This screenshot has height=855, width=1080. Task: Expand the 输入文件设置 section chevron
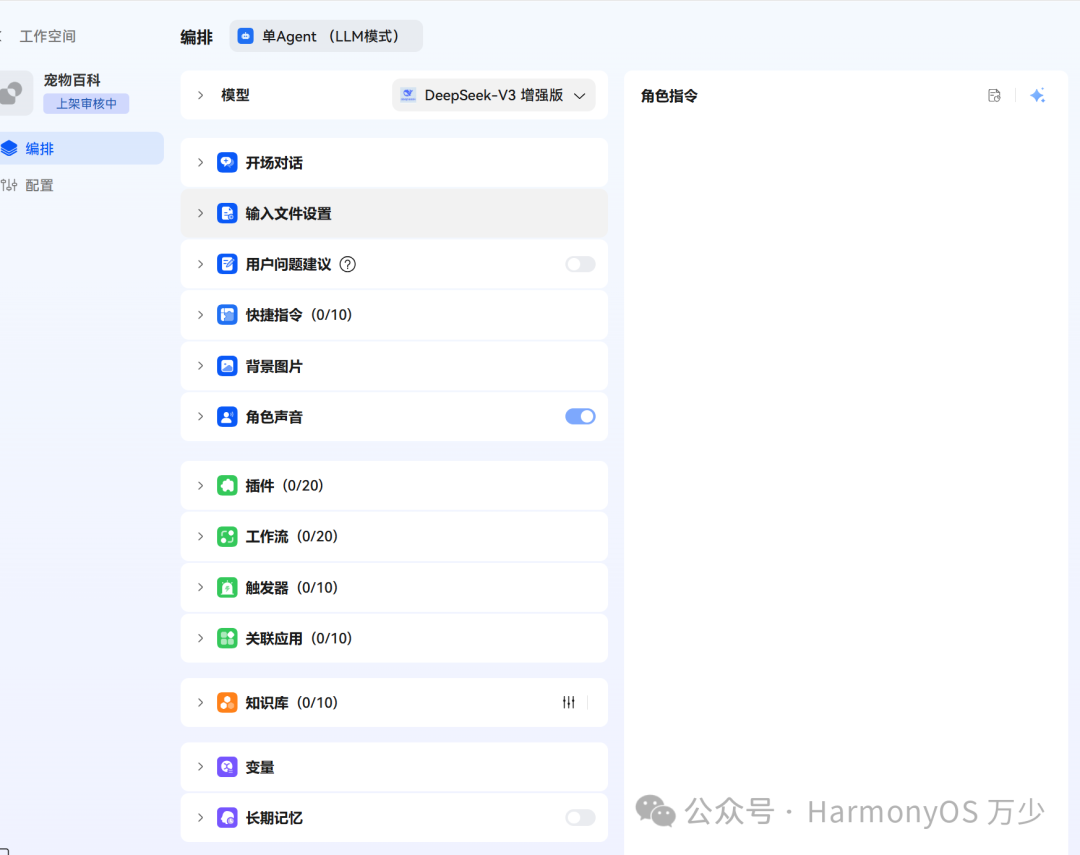[x=200, y=214]
